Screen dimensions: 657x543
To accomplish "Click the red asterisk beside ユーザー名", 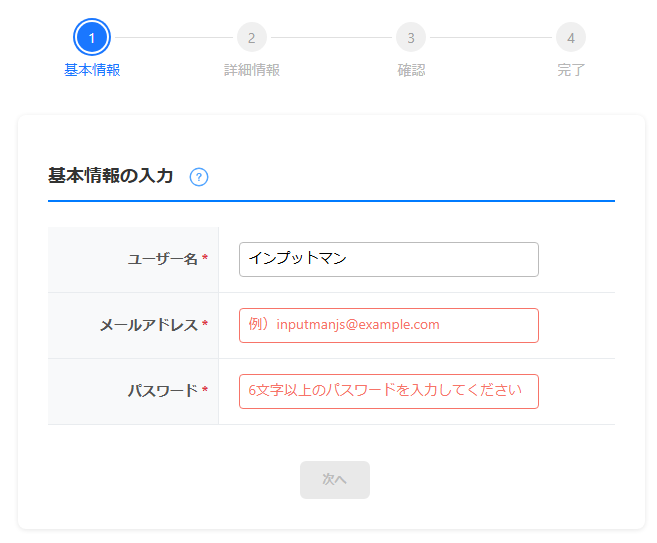I will (205, 259).
